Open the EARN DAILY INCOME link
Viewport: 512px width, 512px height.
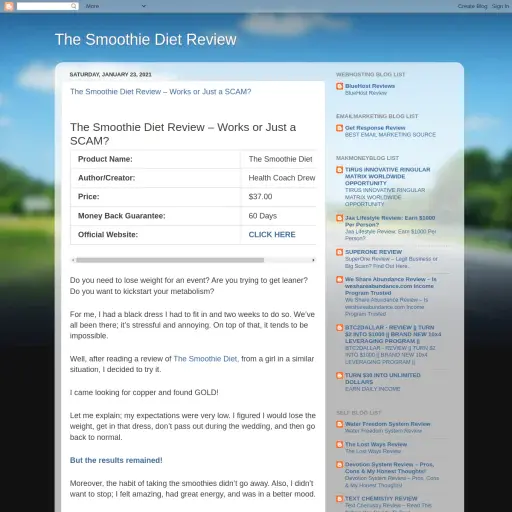(372, 389)
